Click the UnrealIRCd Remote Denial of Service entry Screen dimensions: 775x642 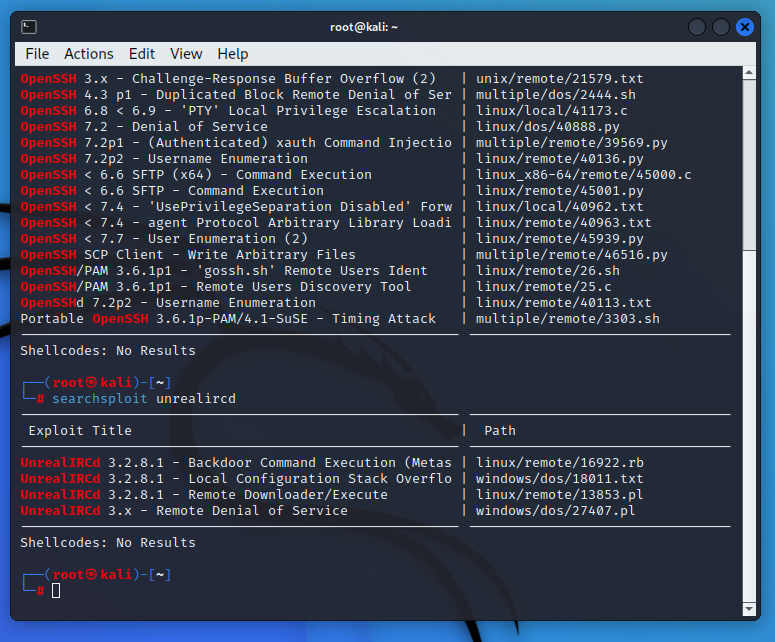pos(184,511)
